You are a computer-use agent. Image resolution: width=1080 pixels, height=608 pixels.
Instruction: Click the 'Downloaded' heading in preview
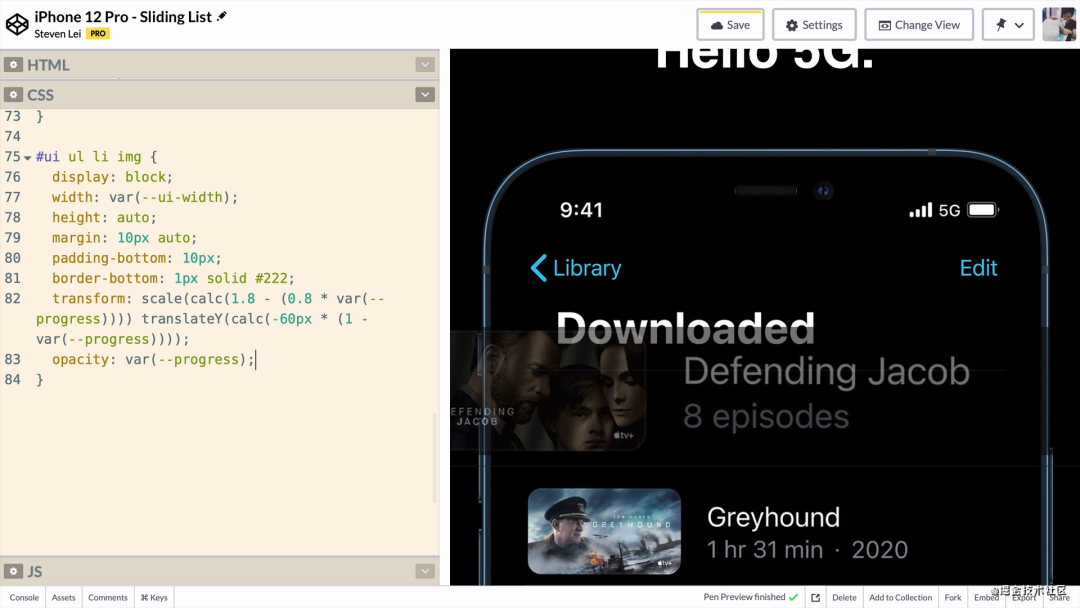pos(685,328)
